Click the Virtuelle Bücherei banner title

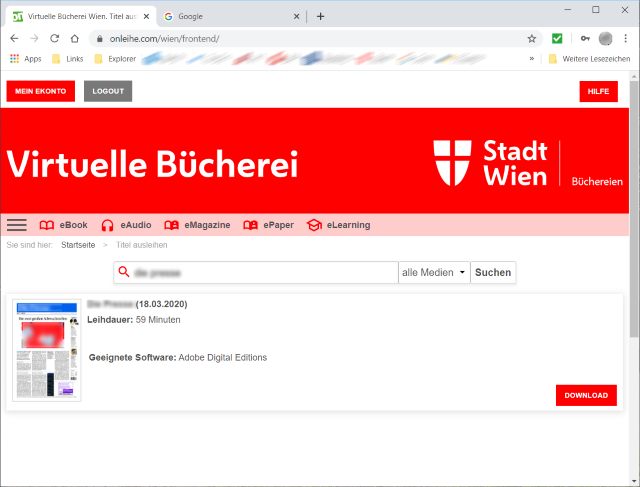152,164
